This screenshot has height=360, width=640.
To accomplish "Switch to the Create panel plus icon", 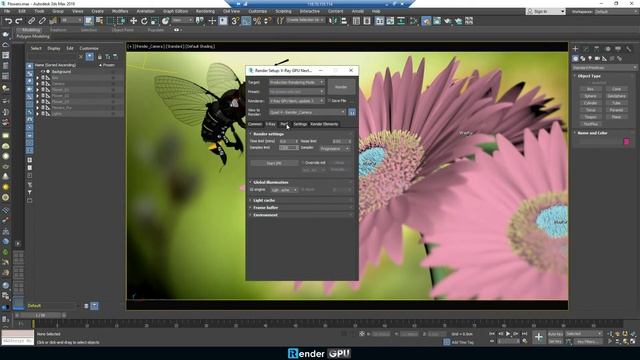I will tap(576, 49).
